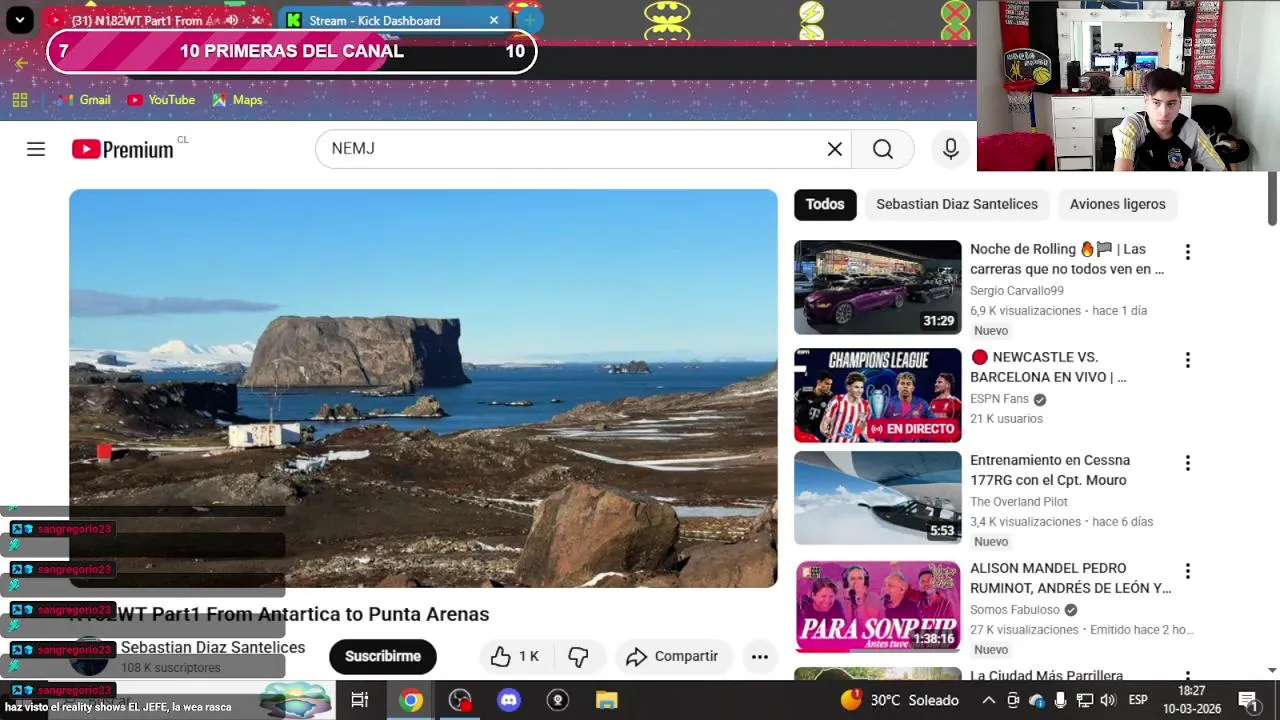1280x720 pixels.
Task: Open options menu for Newcastle vs. Barcelona
Action: [x=1188, y=360]
